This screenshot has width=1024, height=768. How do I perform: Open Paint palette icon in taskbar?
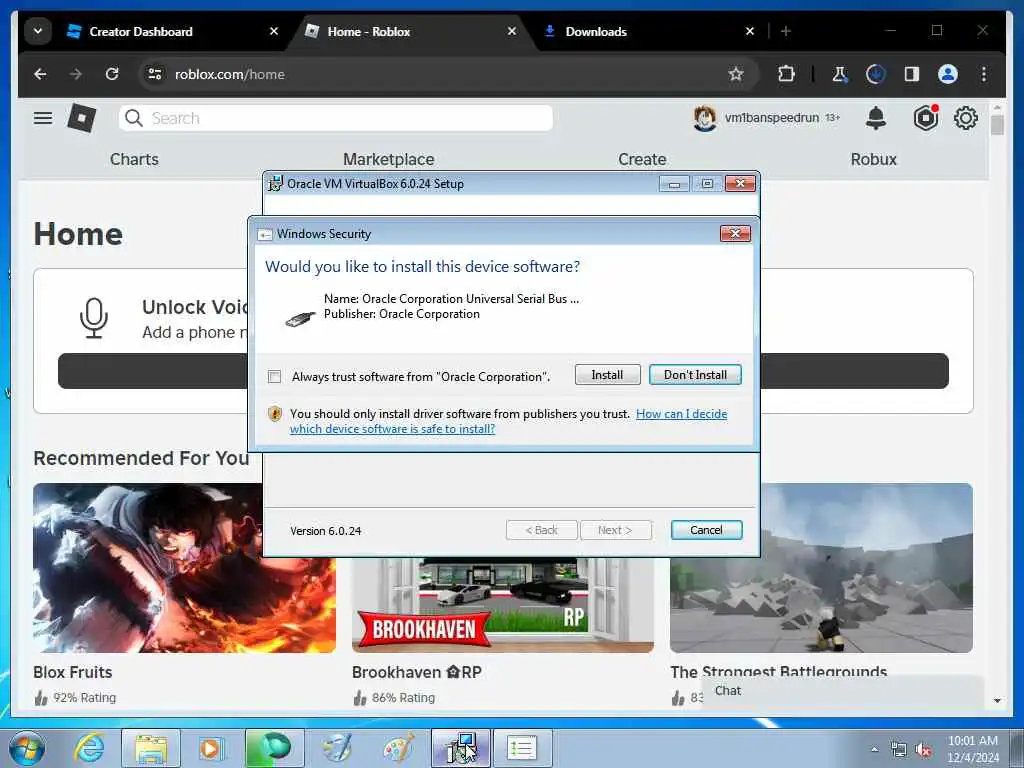pos(398,748)
